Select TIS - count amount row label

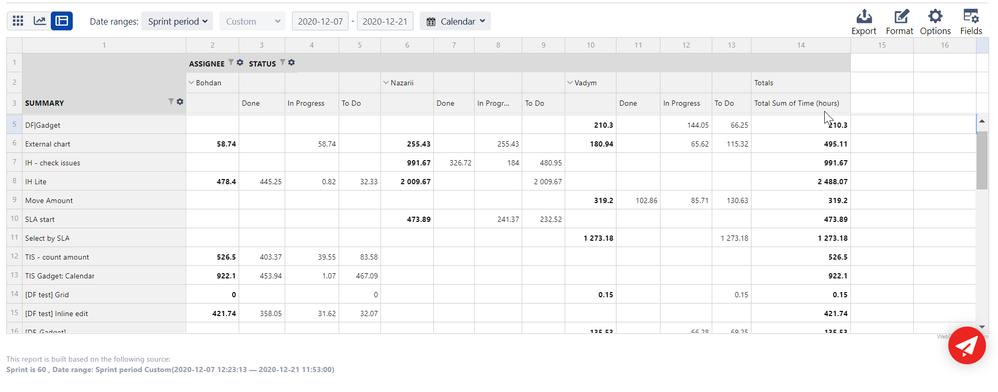[57, 257]
